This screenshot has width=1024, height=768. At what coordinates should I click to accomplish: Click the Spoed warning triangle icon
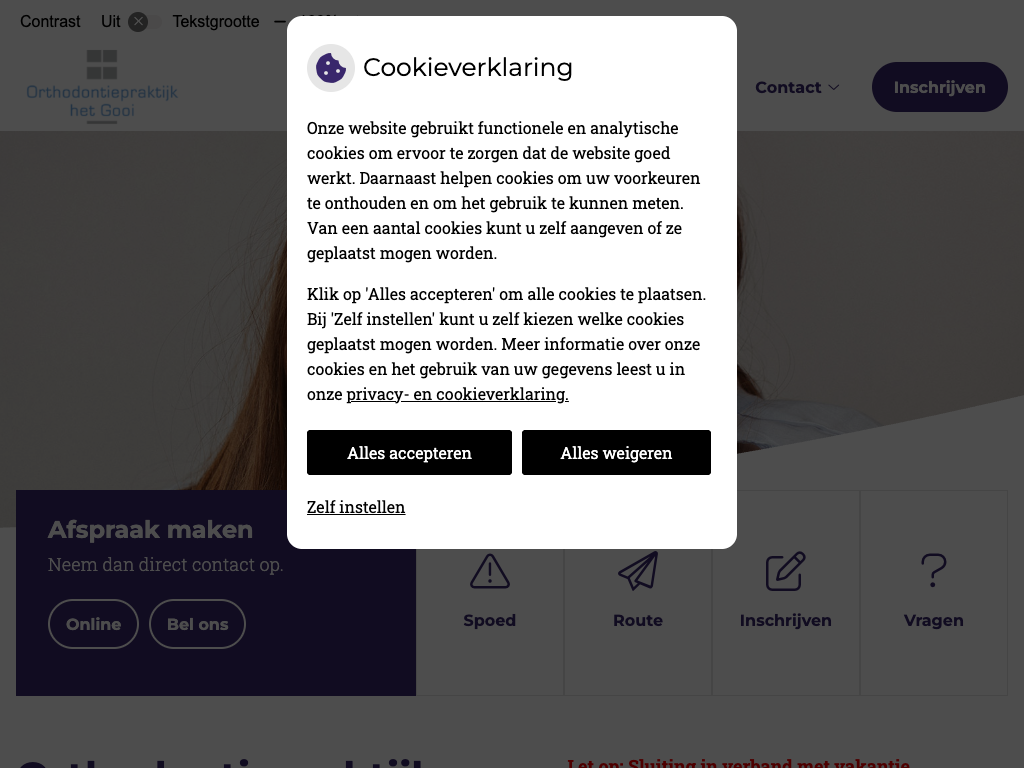tap(490, 571)
